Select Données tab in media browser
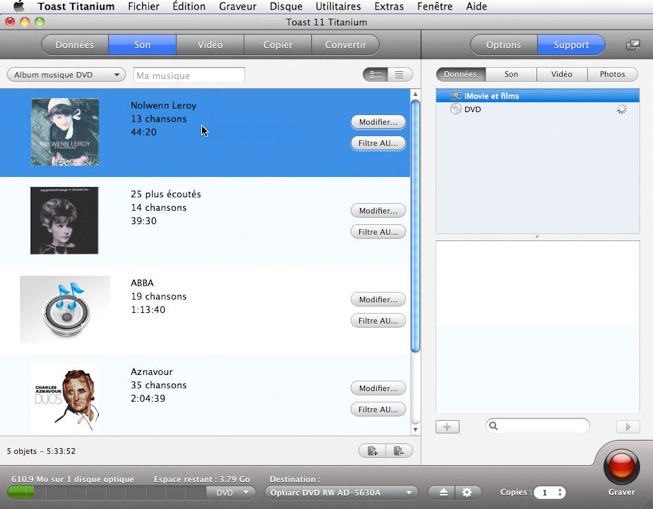 [x=460, y=74]
